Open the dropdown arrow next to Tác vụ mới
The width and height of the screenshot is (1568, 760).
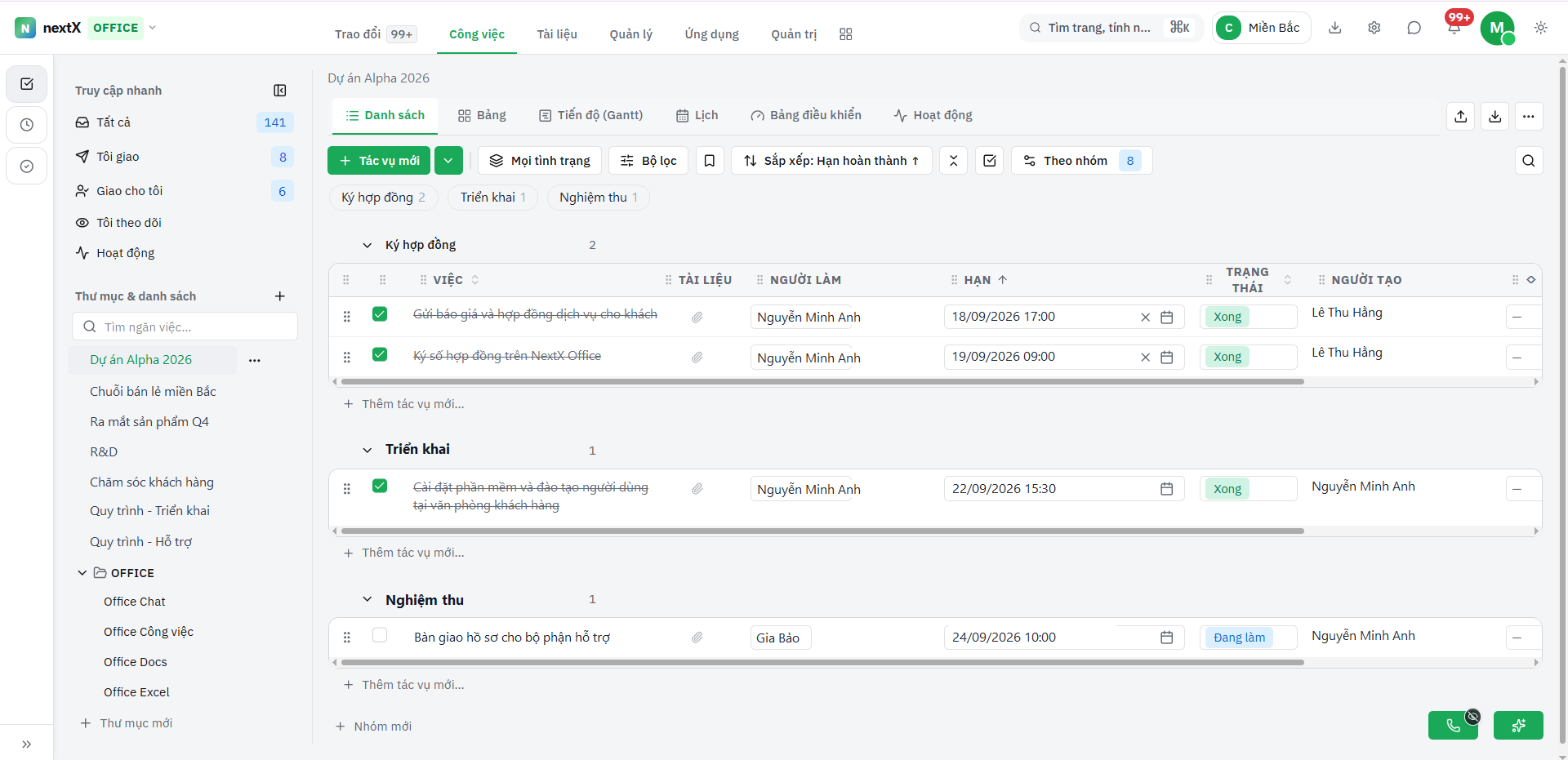[x=448, y=161]
